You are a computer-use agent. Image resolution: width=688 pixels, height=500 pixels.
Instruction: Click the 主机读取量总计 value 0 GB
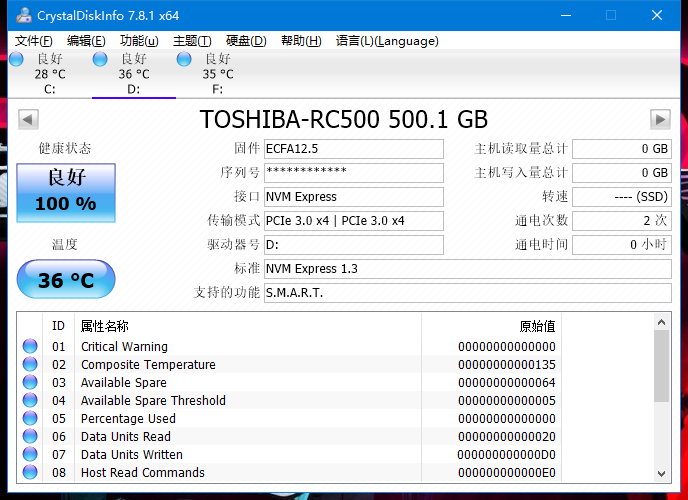coord(622,149)
